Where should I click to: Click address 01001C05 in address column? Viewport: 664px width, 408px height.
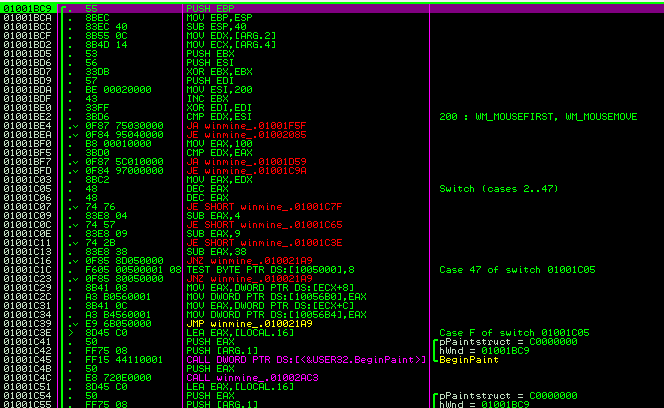[27, 189]
